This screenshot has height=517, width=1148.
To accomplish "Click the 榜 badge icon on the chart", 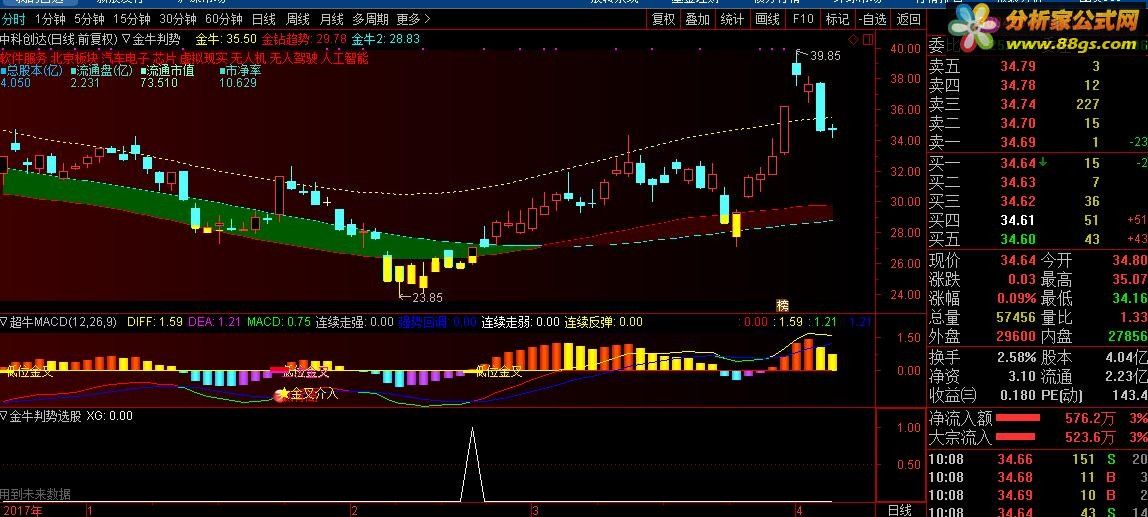I will [x=783, y=305].
